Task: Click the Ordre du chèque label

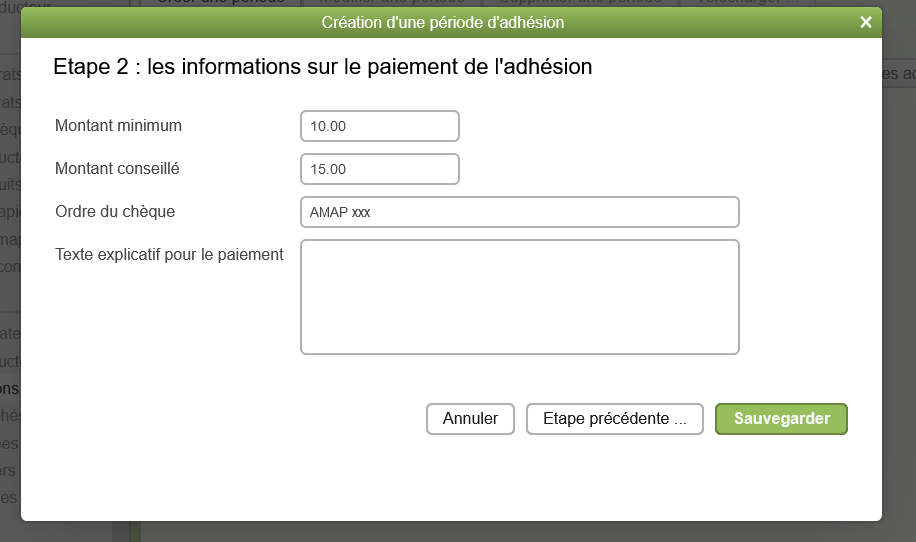Action: pyautogui.click(x=114, y=211)
